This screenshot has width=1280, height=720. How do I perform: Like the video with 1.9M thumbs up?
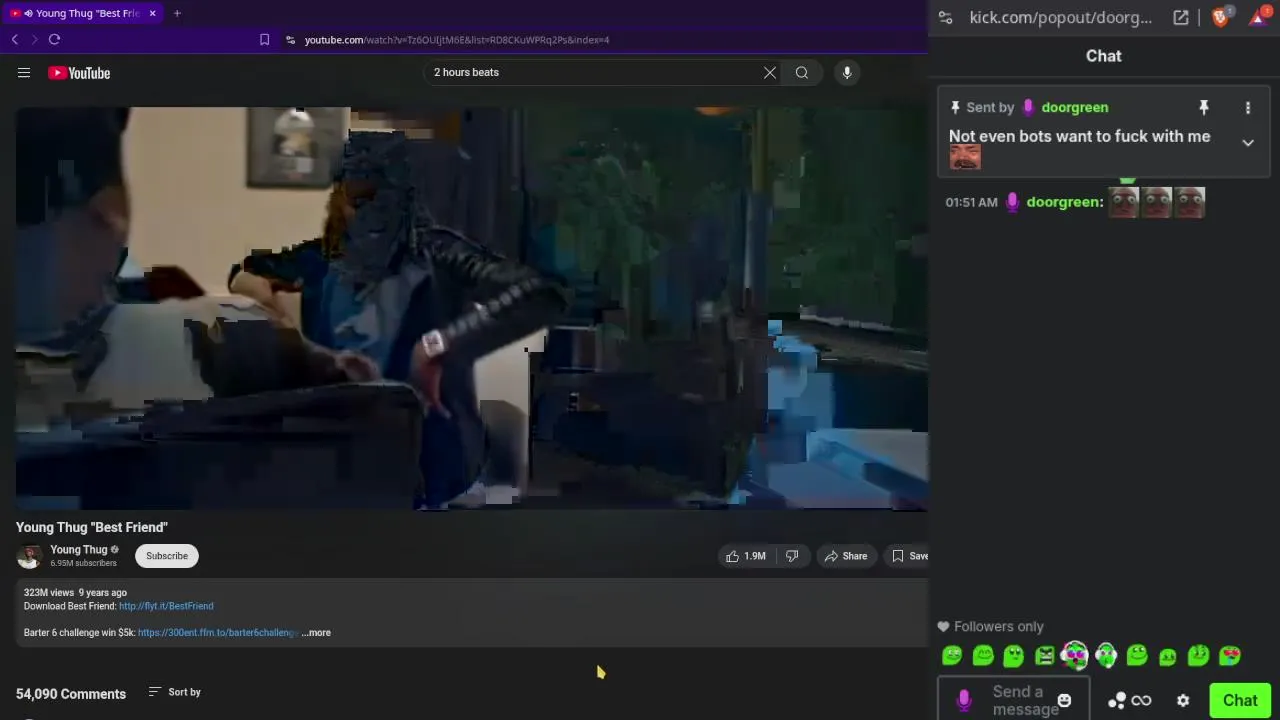pos(746,556)
